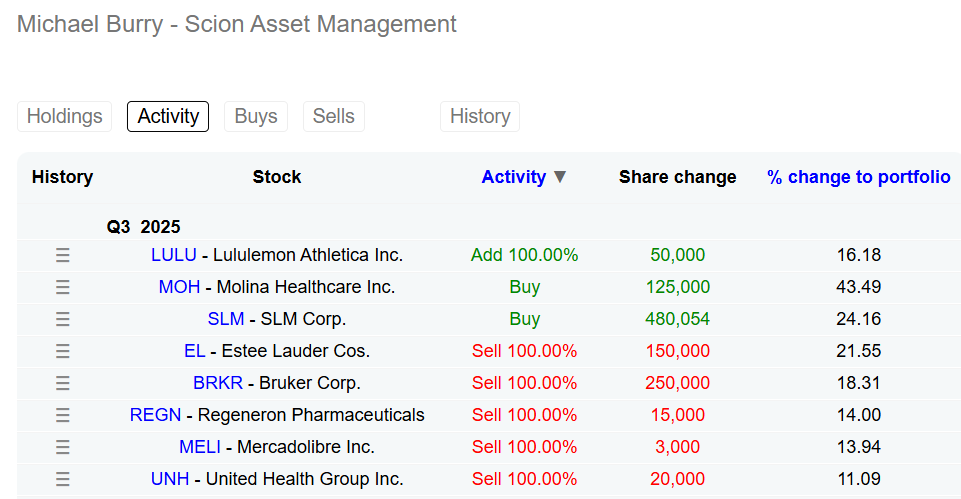Select the Buys tab
The height and width of the screenshot is (499, 961).
255,116
